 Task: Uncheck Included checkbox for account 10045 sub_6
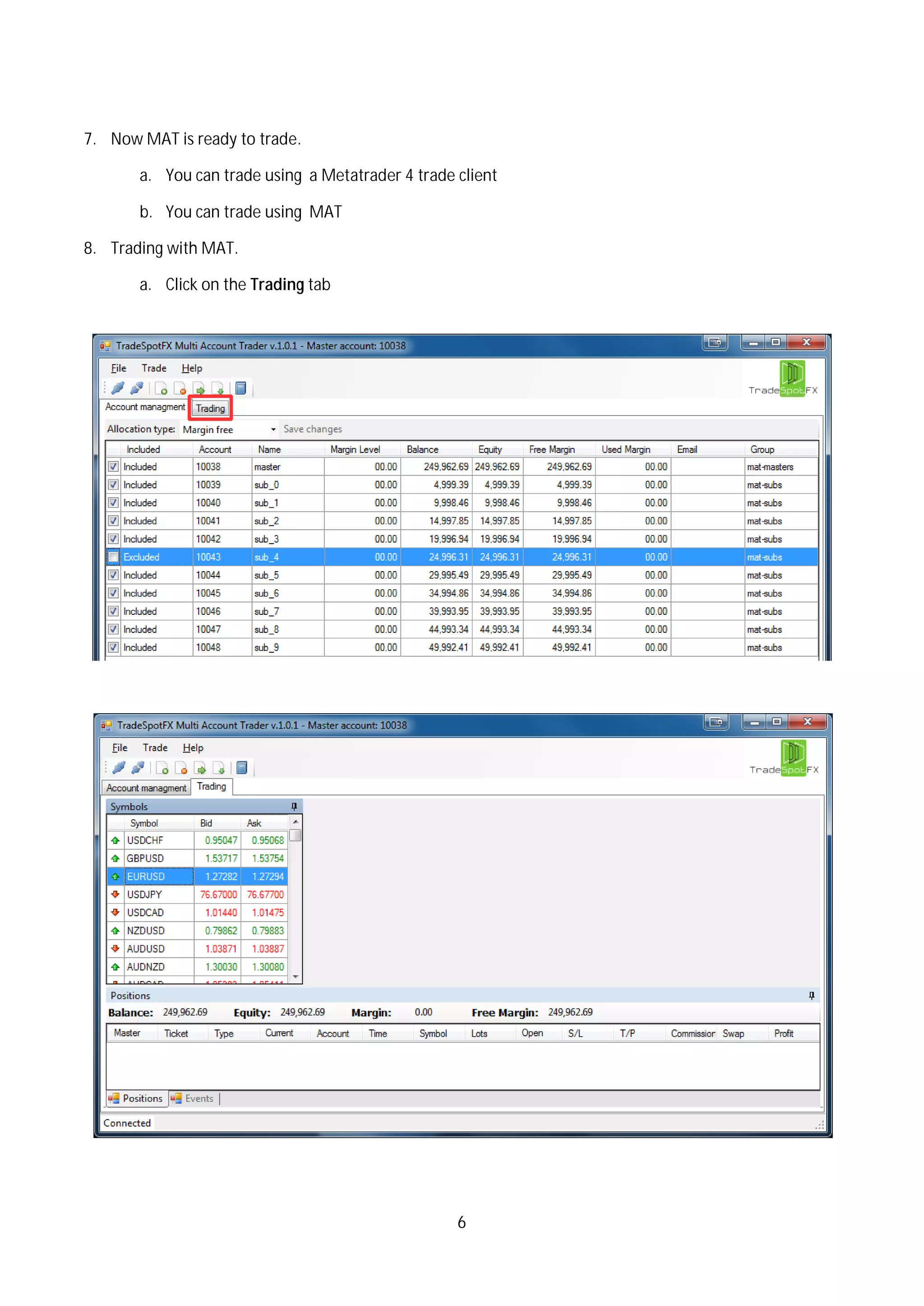[114, 593]
